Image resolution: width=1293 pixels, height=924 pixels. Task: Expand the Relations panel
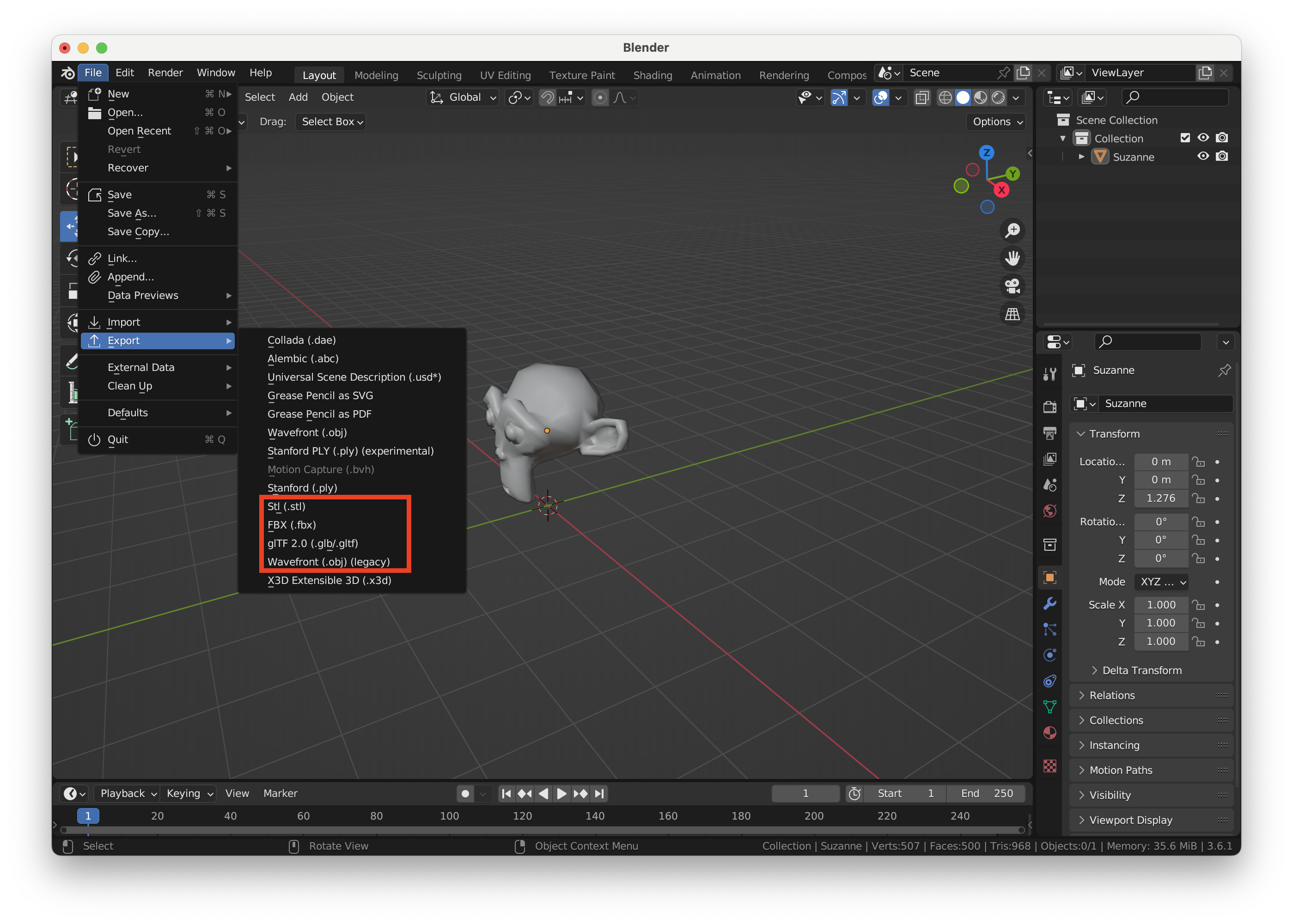(x=1111, y=695)
